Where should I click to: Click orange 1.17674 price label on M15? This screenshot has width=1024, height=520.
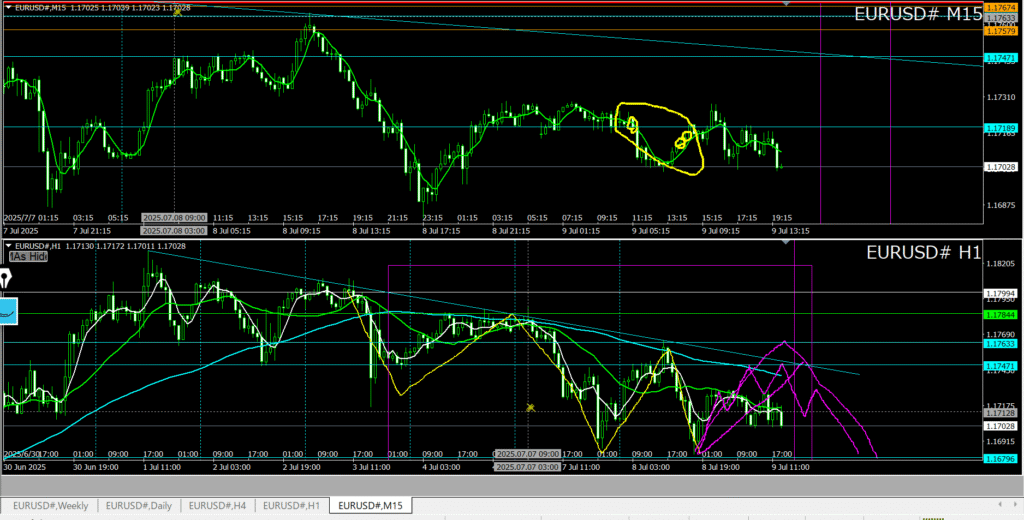1000,7
